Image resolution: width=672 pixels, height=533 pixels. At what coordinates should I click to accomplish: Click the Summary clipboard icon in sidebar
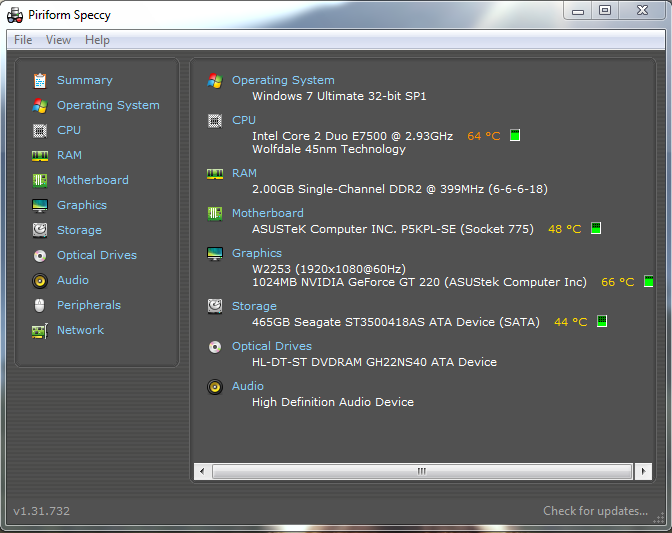[40, 81]
